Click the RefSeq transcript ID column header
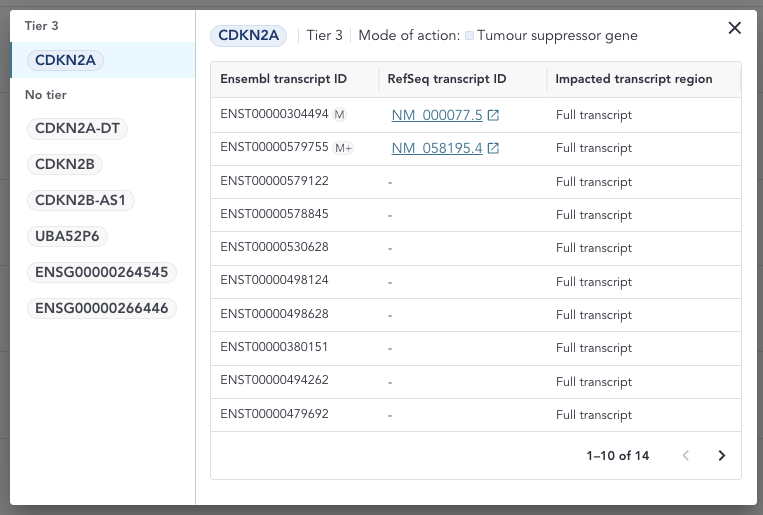The width and height of the screenshot is (763, 515). coord(447,79)
